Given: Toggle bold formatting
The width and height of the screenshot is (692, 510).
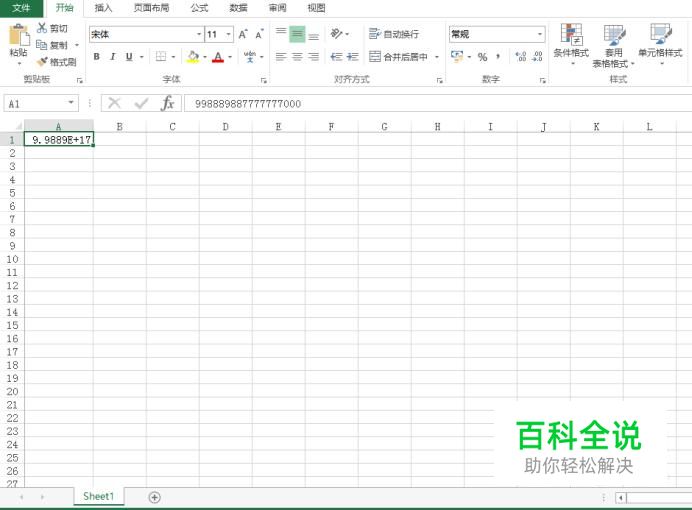Looking at the screenshot, I should (x=97, y=56).
